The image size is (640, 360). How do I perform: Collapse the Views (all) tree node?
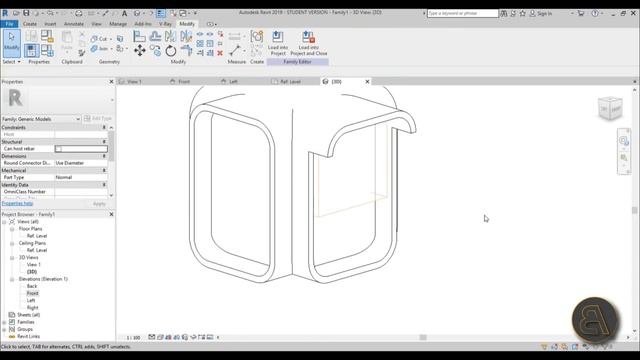click(x=4, y=222)
